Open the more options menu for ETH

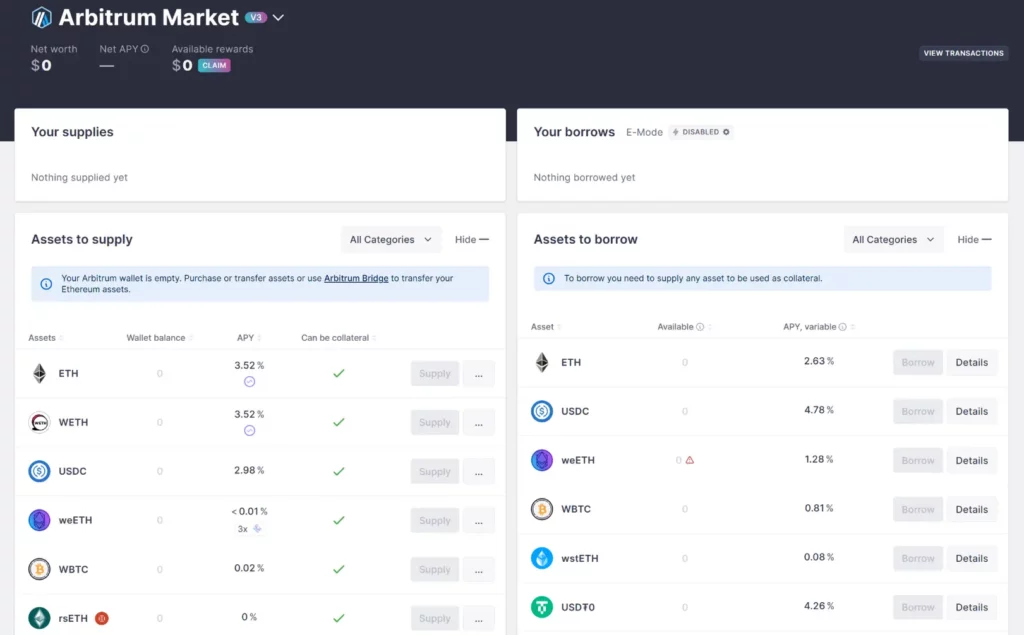478,374
